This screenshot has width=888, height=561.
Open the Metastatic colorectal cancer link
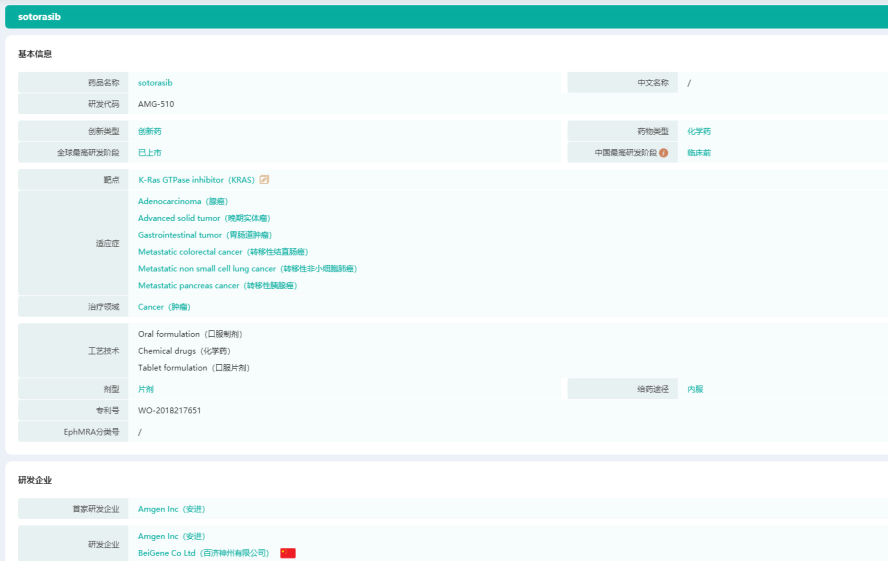click(x=223, y=252)
